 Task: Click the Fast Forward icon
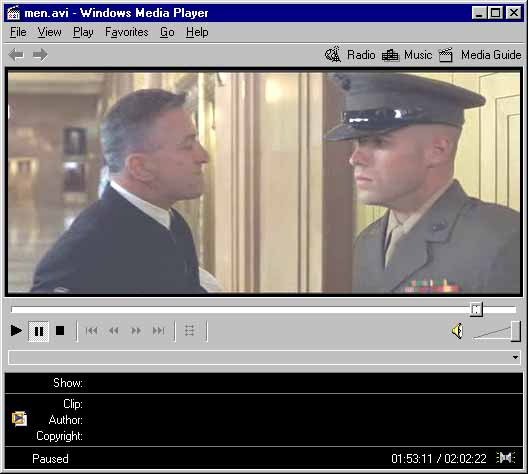[136, 331]
